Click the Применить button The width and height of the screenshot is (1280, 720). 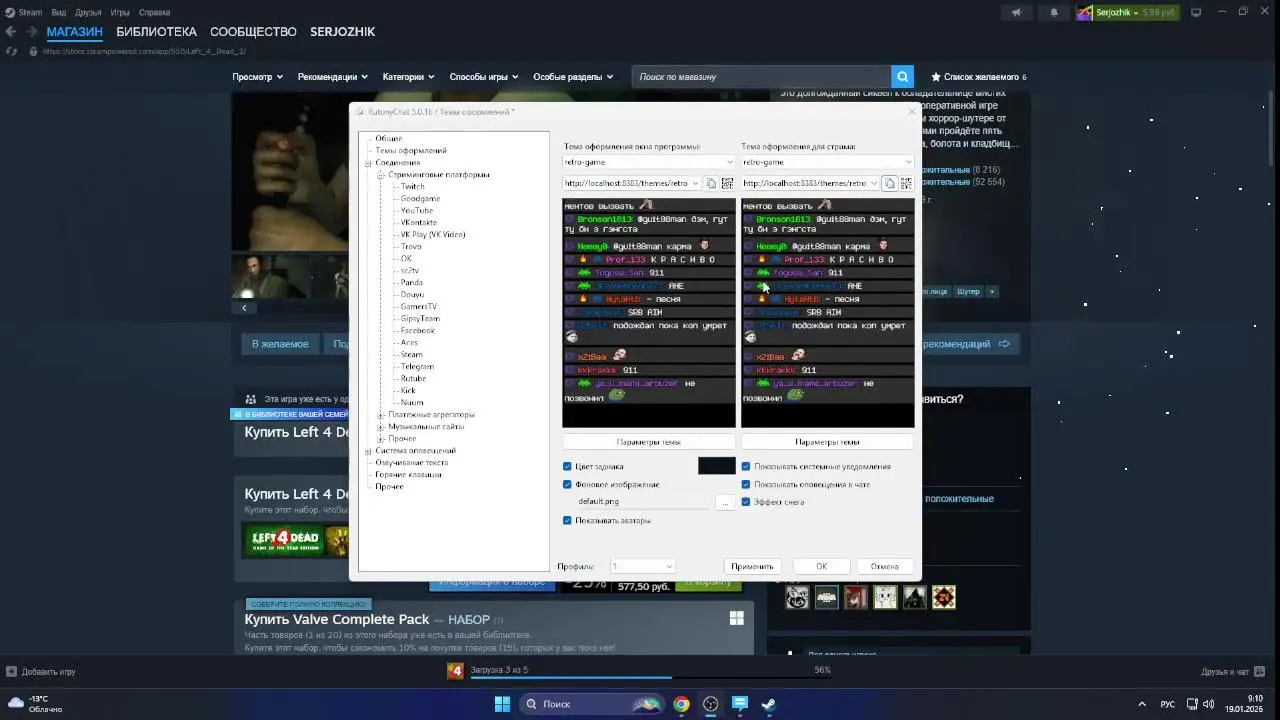click(x=752, y=566)
